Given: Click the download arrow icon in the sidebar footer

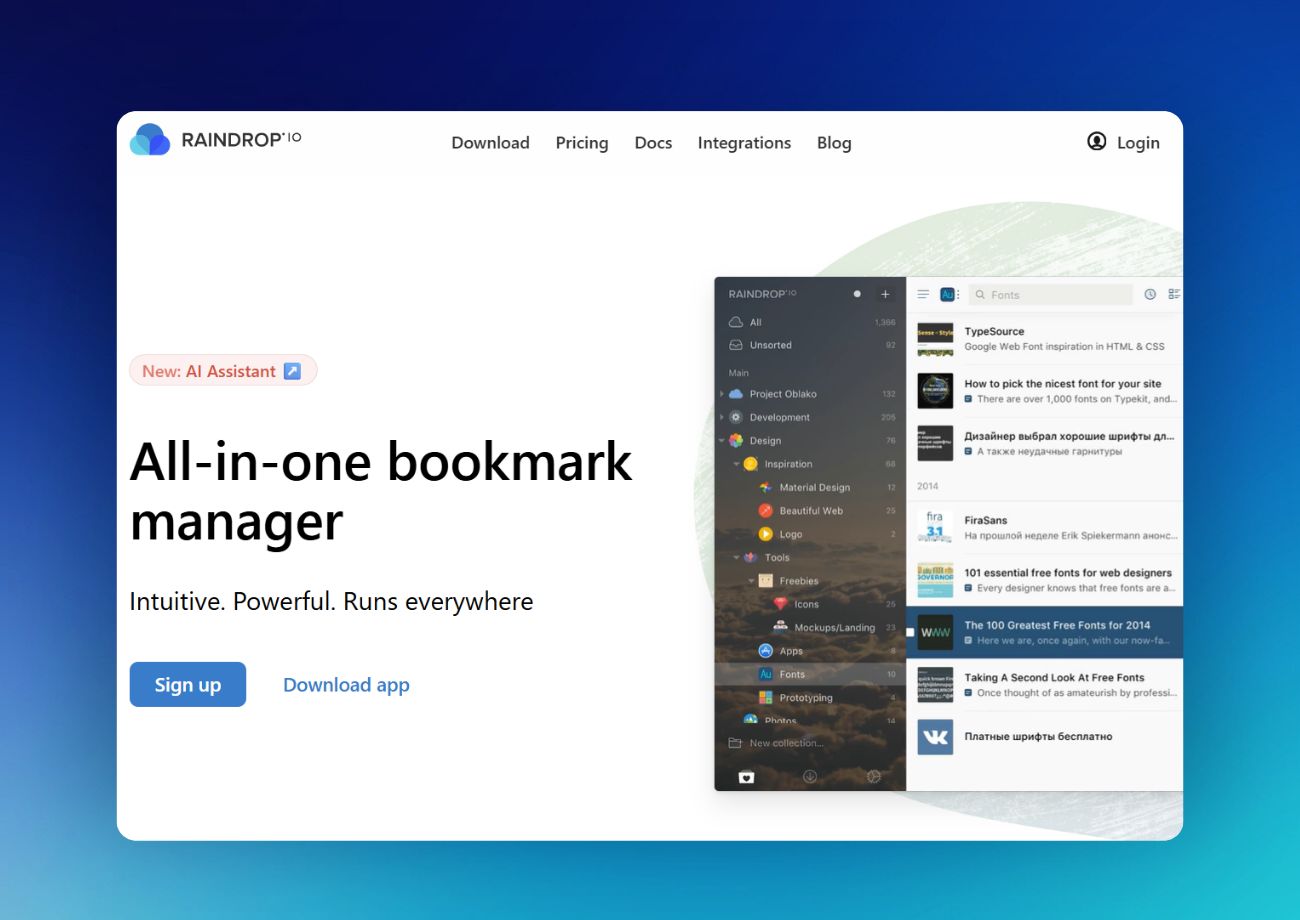Looking at the screenshot, I should [810, 777].
